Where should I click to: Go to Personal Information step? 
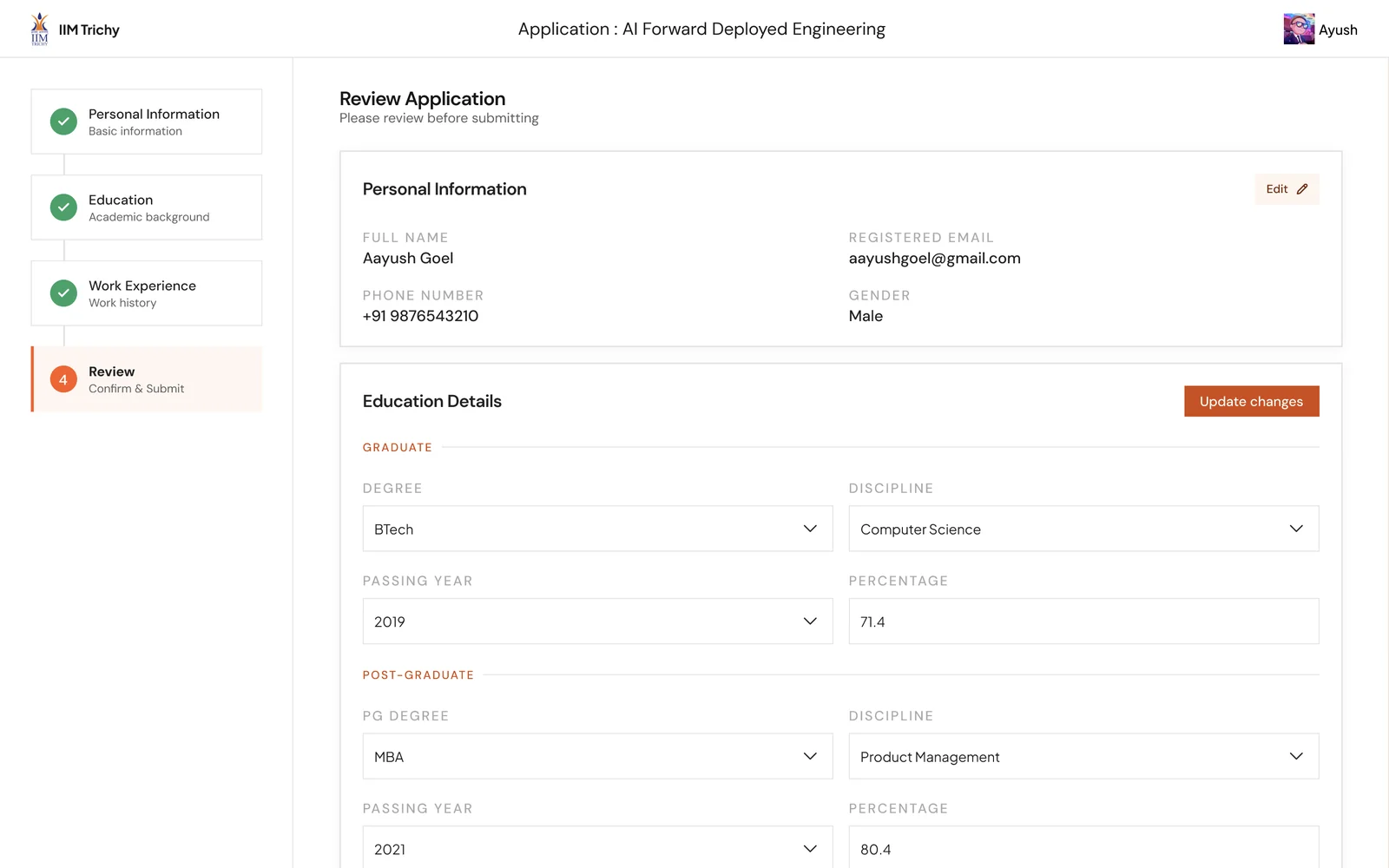[147, 122]
